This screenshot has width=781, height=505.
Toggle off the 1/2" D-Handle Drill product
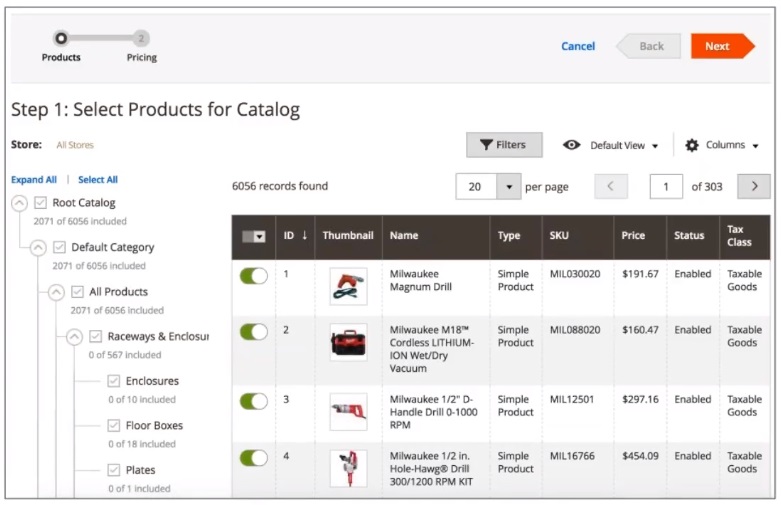pyautogui.click(x=254, y=401)
